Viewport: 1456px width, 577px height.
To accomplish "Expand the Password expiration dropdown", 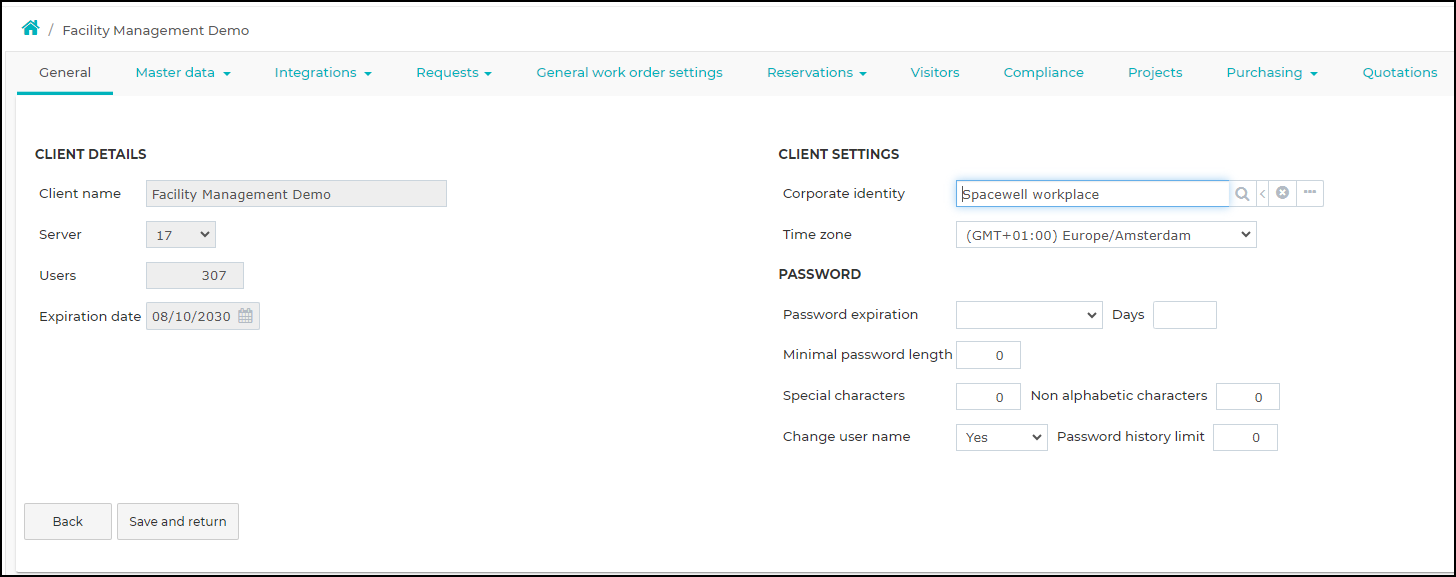I will click(x=1029, y=315).
